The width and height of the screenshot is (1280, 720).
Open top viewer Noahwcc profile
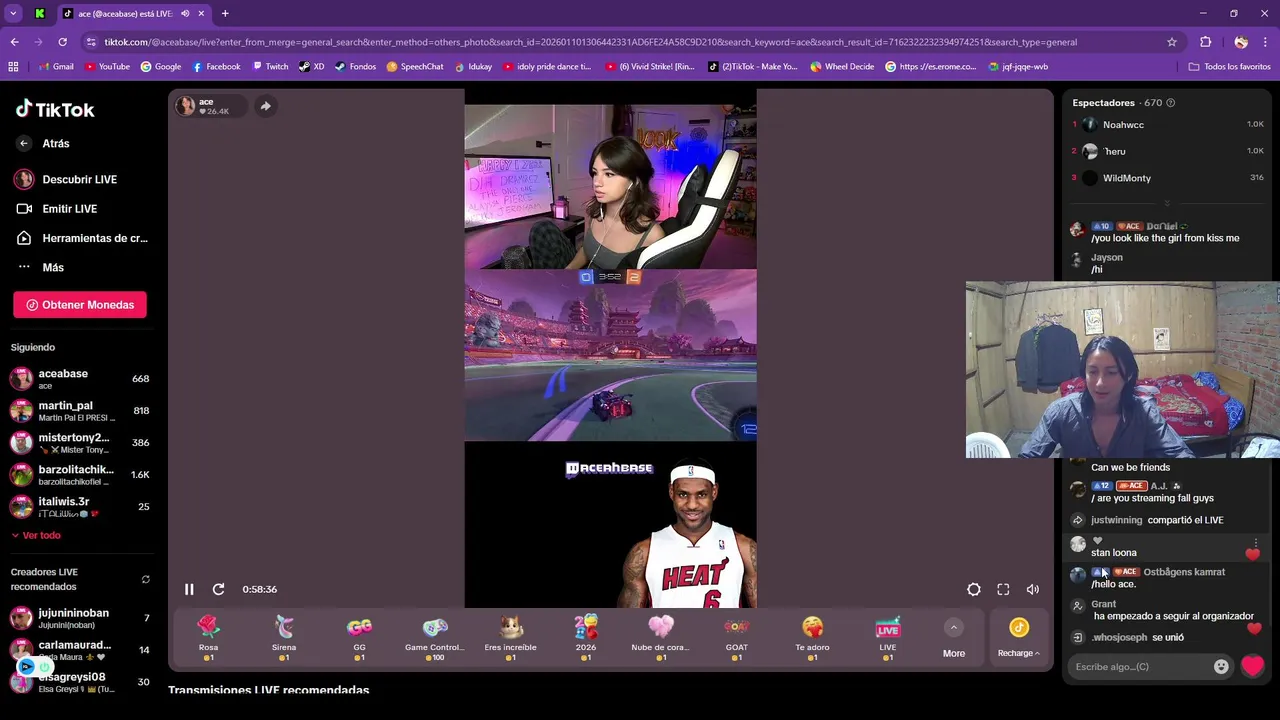(x=1123, y=125)
